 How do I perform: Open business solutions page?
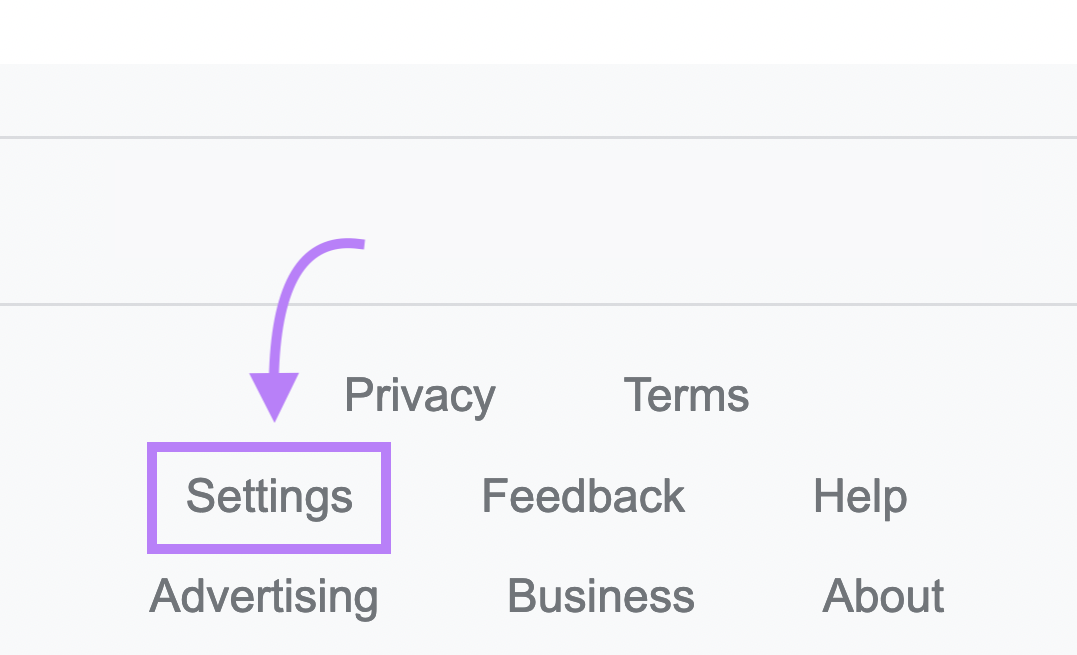point(600,595)
